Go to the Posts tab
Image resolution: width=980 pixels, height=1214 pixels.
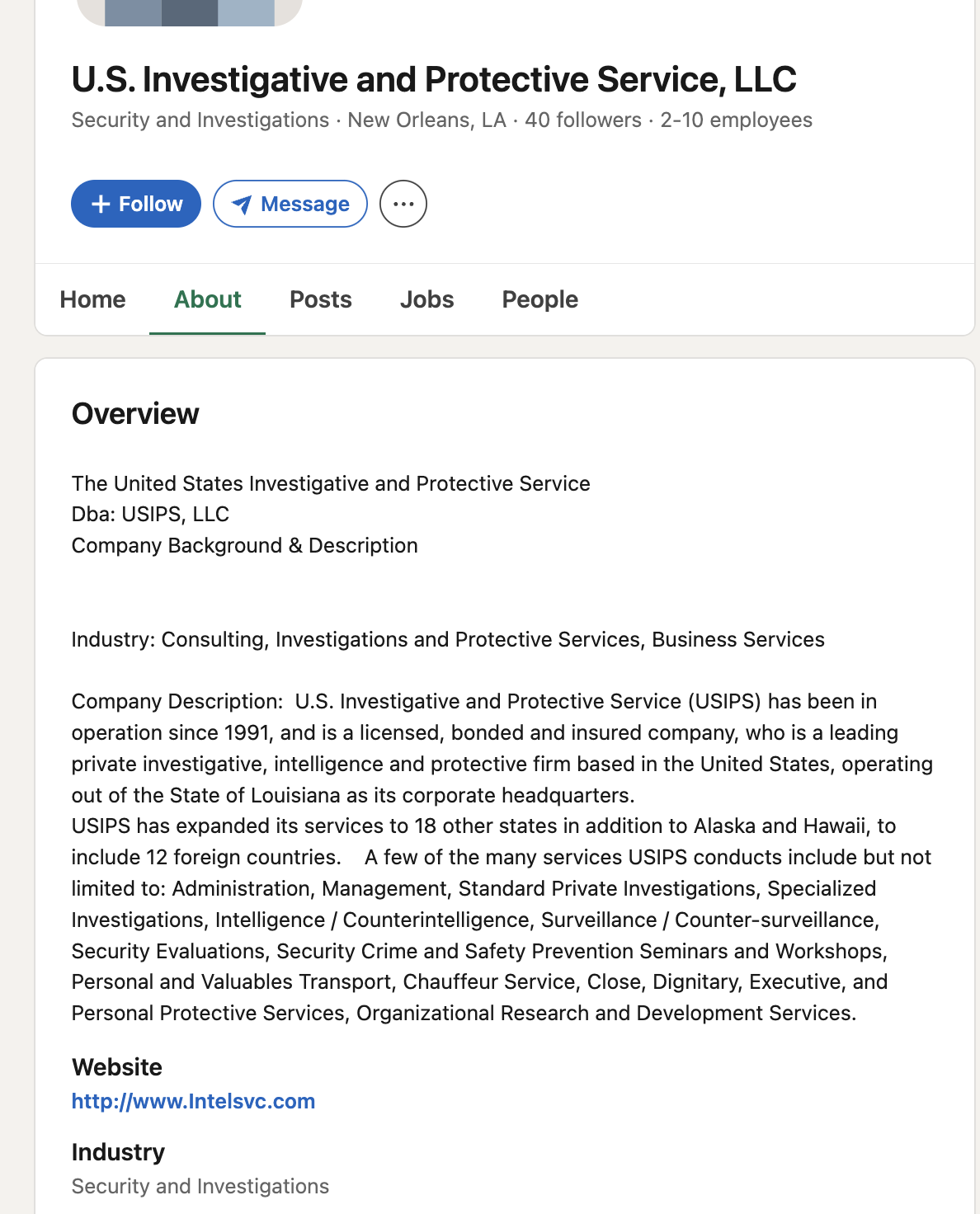[x=320, y=299]
